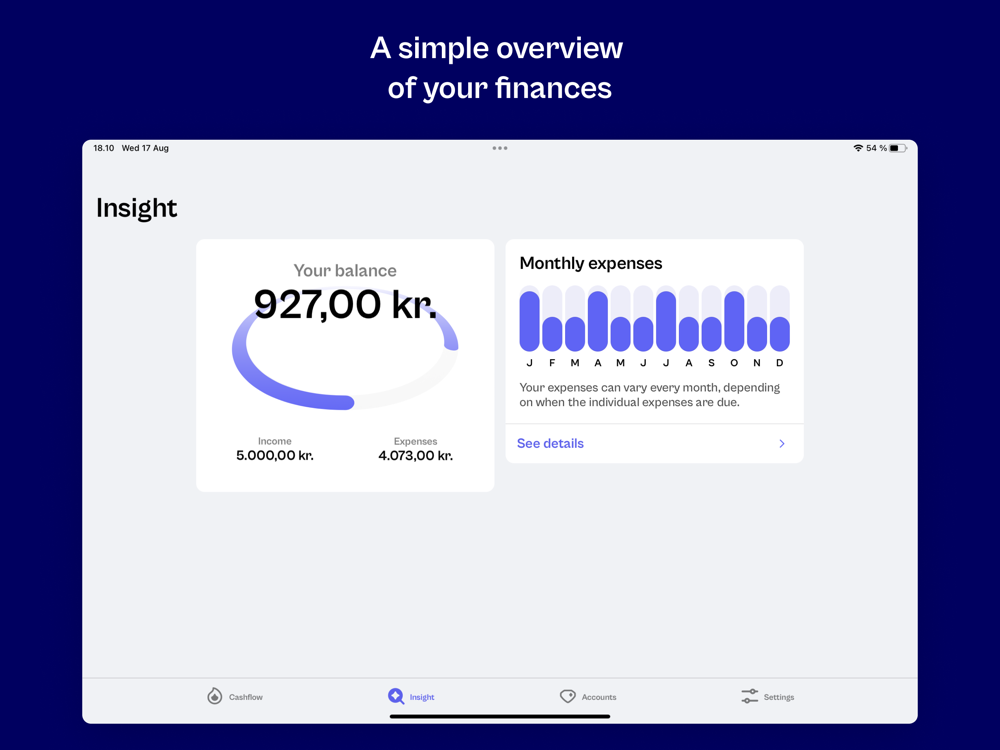
Task: Tap the Monthly expenses heading
Action: (x=591, y=263)
